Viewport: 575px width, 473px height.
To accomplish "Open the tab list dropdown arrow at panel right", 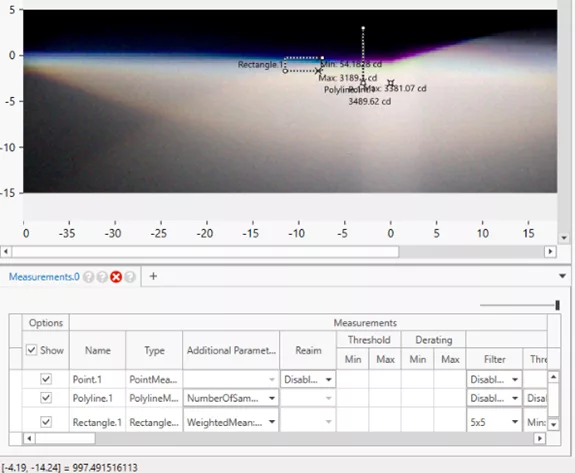I will pos(562,276).
